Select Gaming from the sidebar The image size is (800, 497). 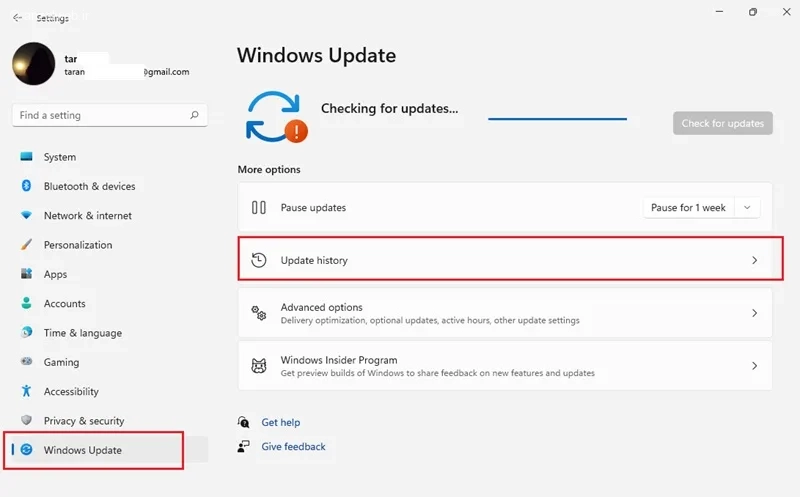[110, 362]
